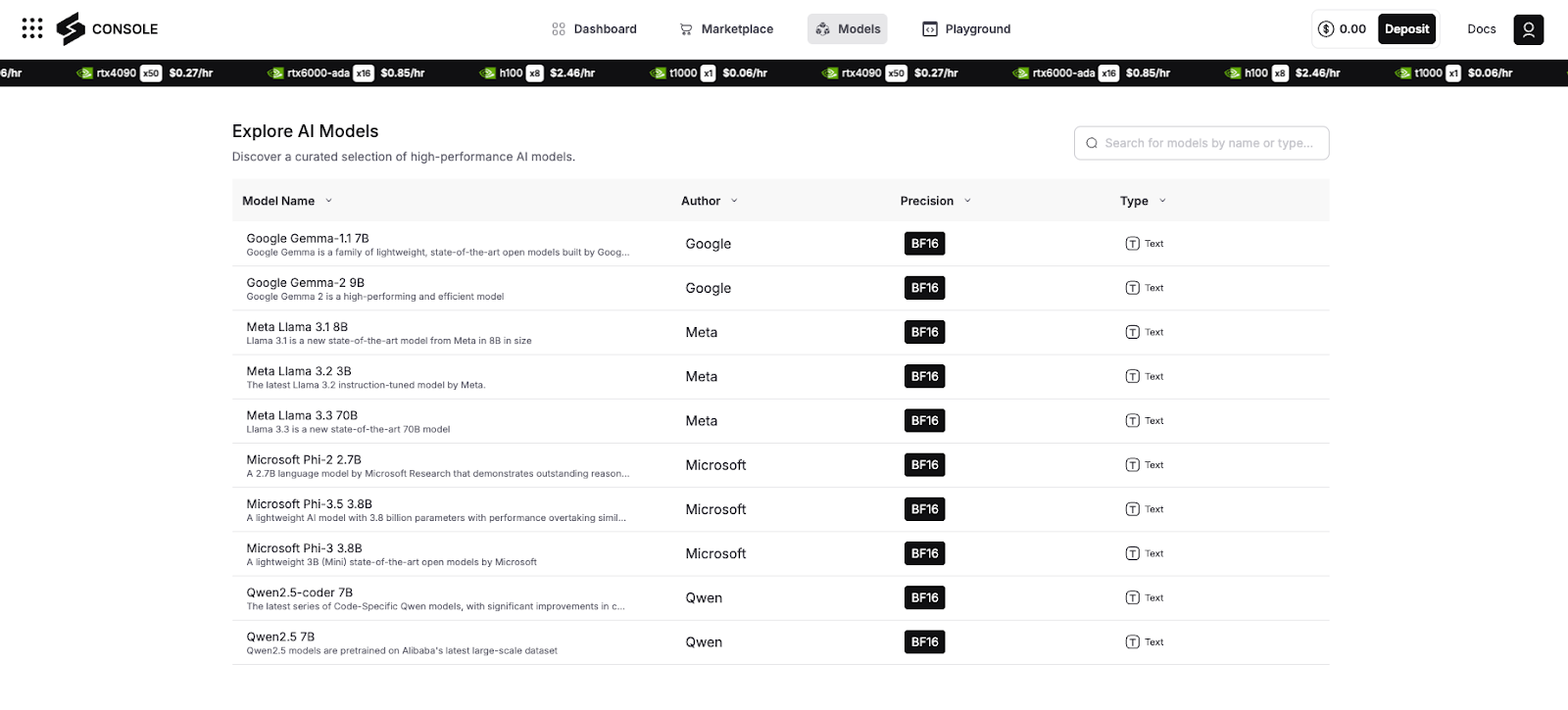Go to the Dashboard tab
1568x710 pixels.
(x=594, y=29)
